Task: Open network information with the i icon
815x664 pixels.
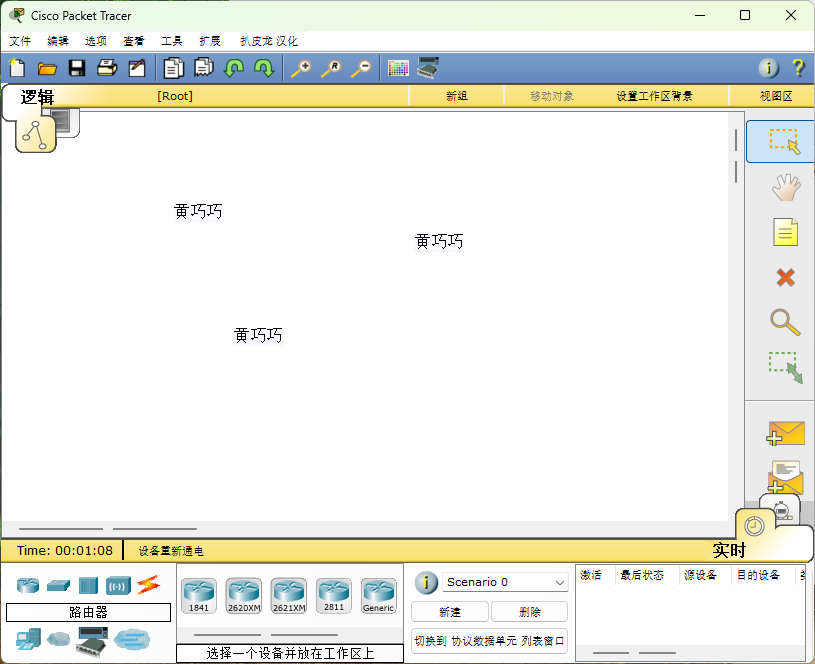Action: click(768, 68)
